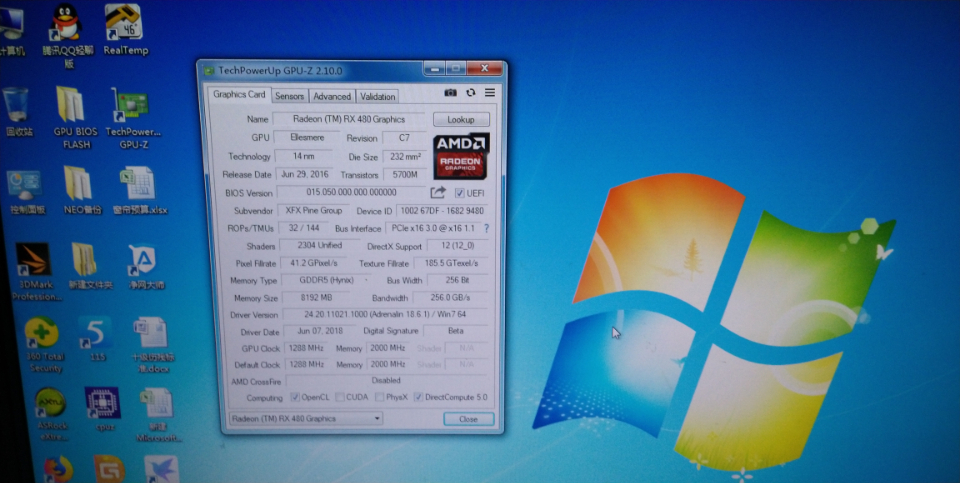Click the Die Size value 232 mm²
This screenshot has width=960, height=483.
[405, 157]
